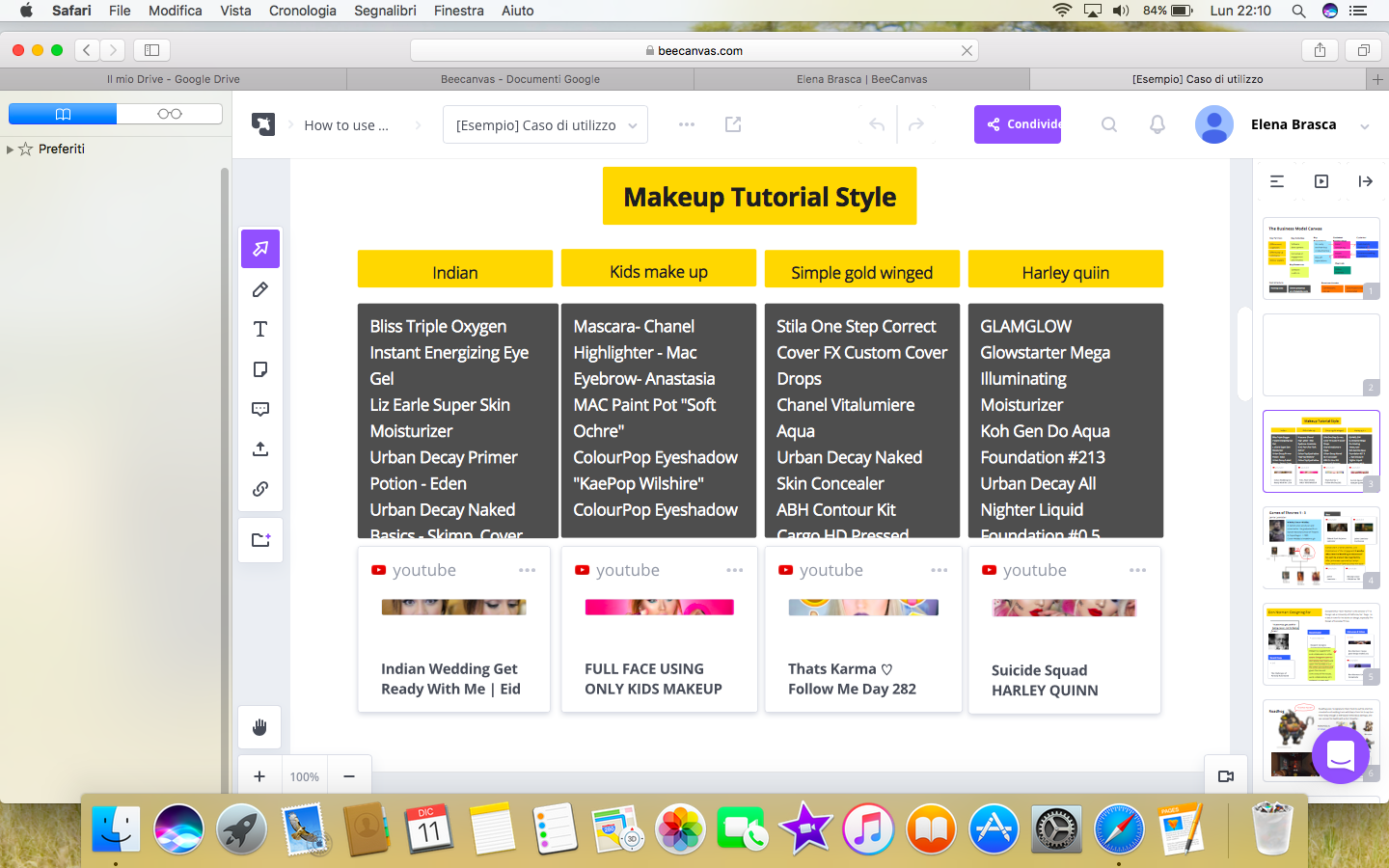This screenshot has width=1389, height=868.
Task: Expand the Preferiti folder
Action: coord(10,149)
